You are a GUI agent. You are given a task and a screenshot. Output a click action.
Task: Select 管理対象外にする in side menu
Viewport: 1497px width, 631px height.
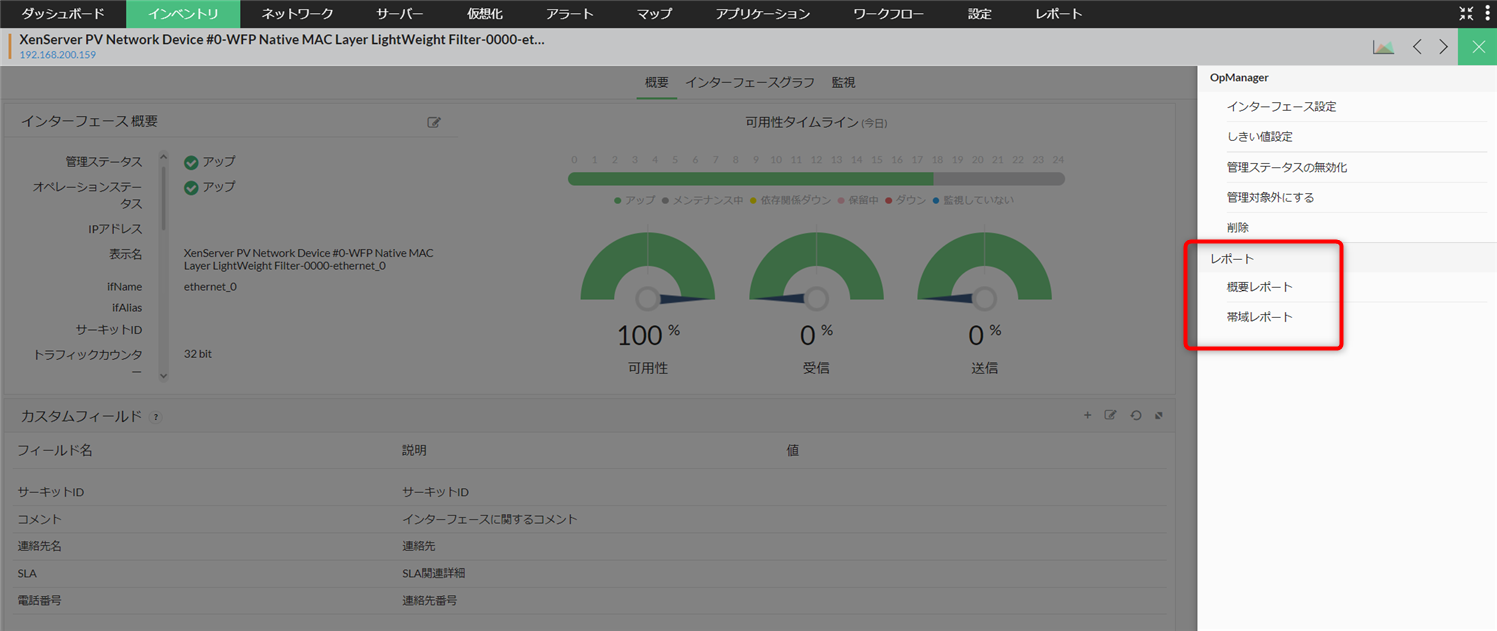(x=1270, y=197)
